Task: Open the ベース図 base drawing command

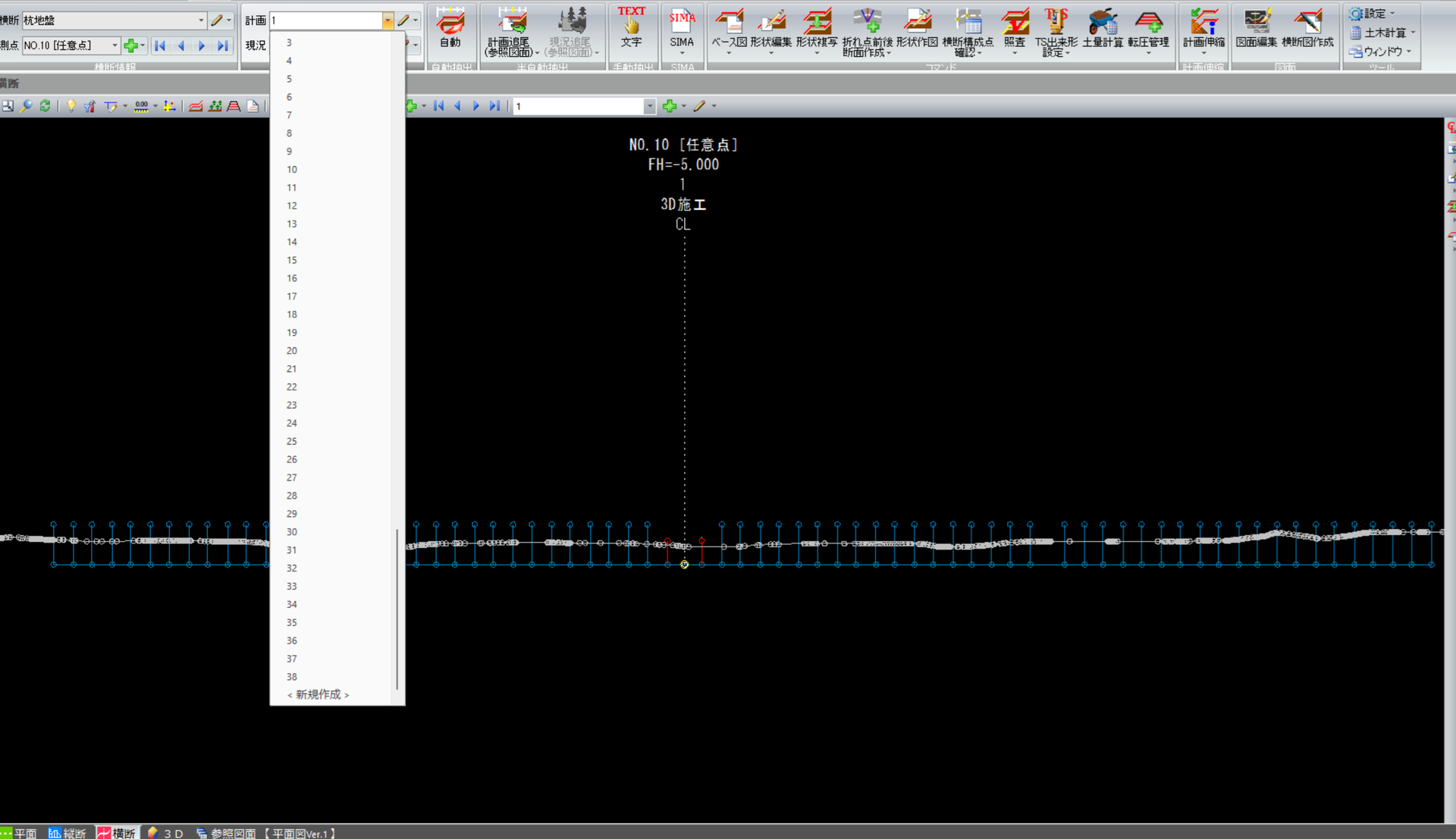Action: click(x=729, y=32)
